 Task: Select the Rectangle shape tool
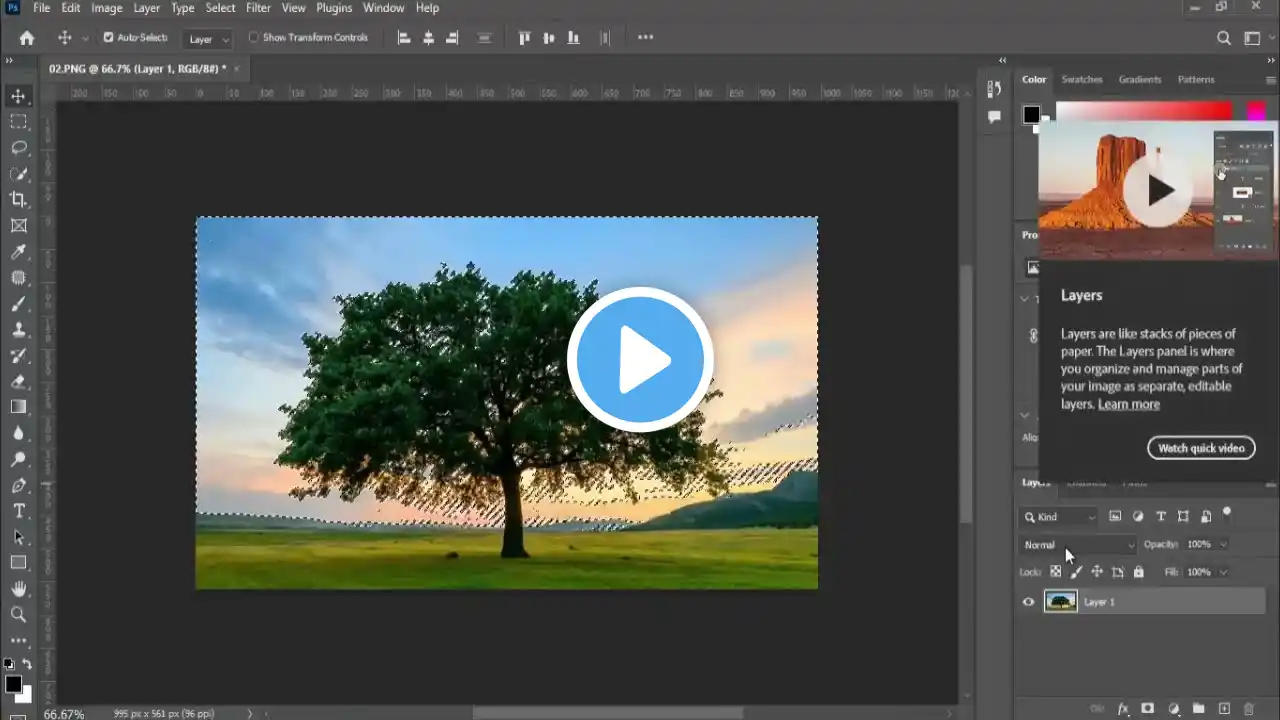(18, 563)
